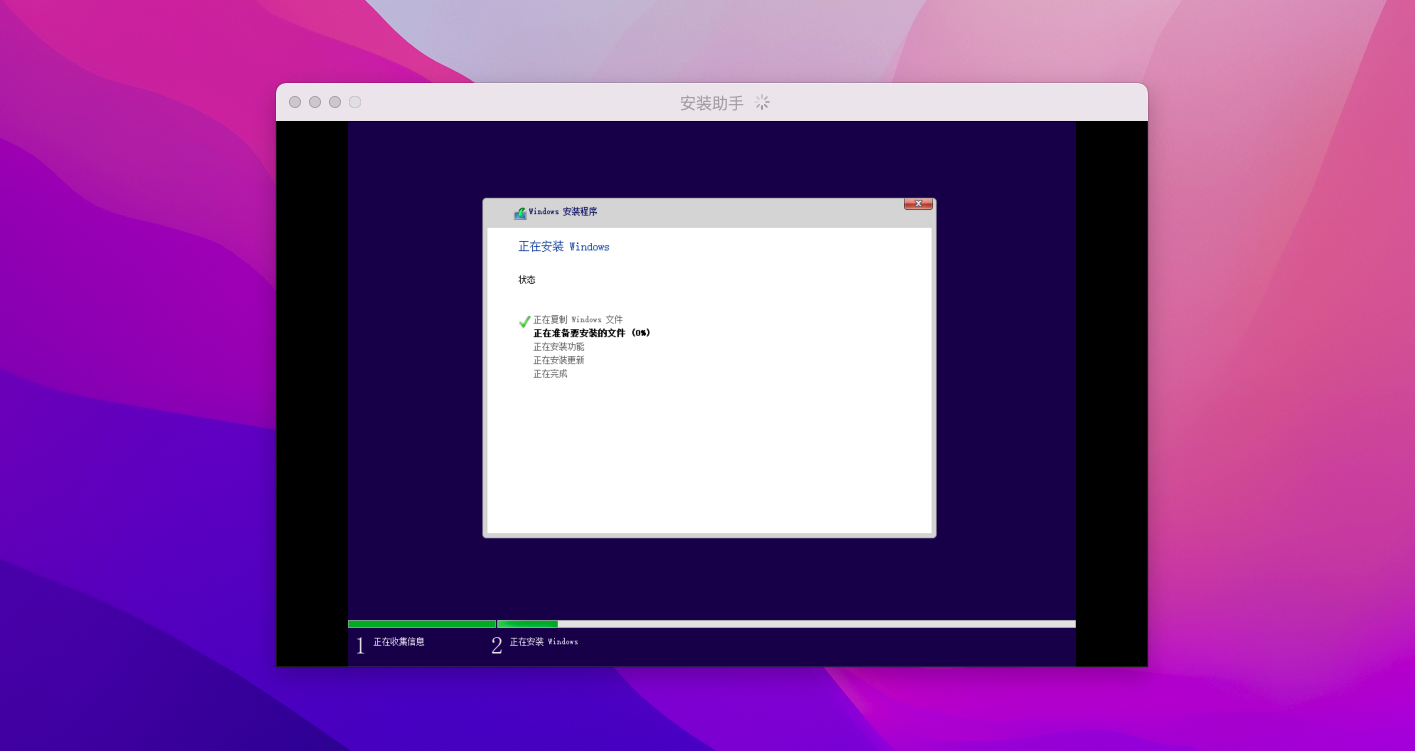Click the 正在安装 Windows blue heading
The height and width of the screenshot is (751, 1415).
(563, 247)
